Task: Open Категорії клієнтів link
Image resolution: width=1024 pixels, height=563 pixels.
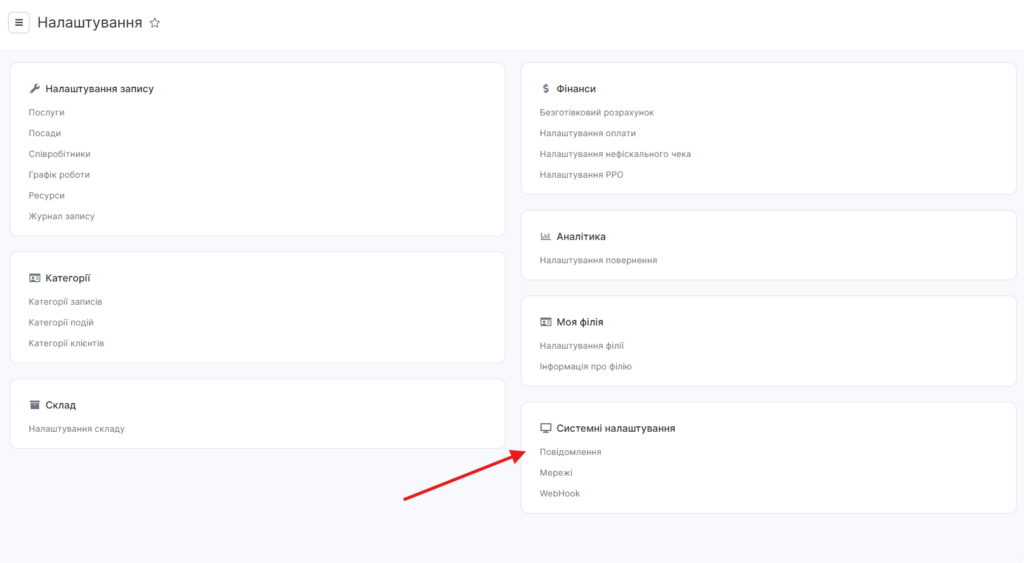Action: (66, 343)
